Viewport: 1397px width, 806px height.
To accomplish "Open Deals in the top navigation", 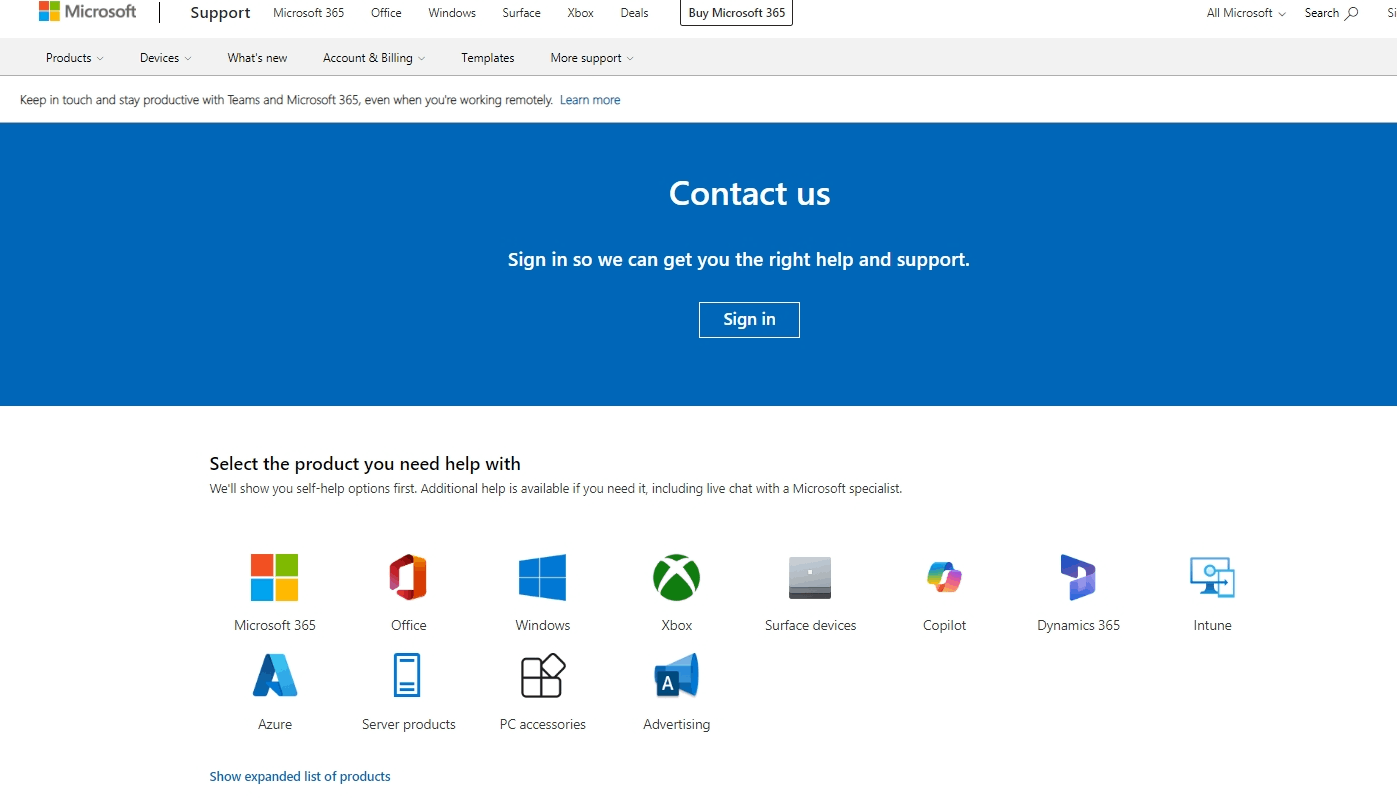I will click(634, 13).
